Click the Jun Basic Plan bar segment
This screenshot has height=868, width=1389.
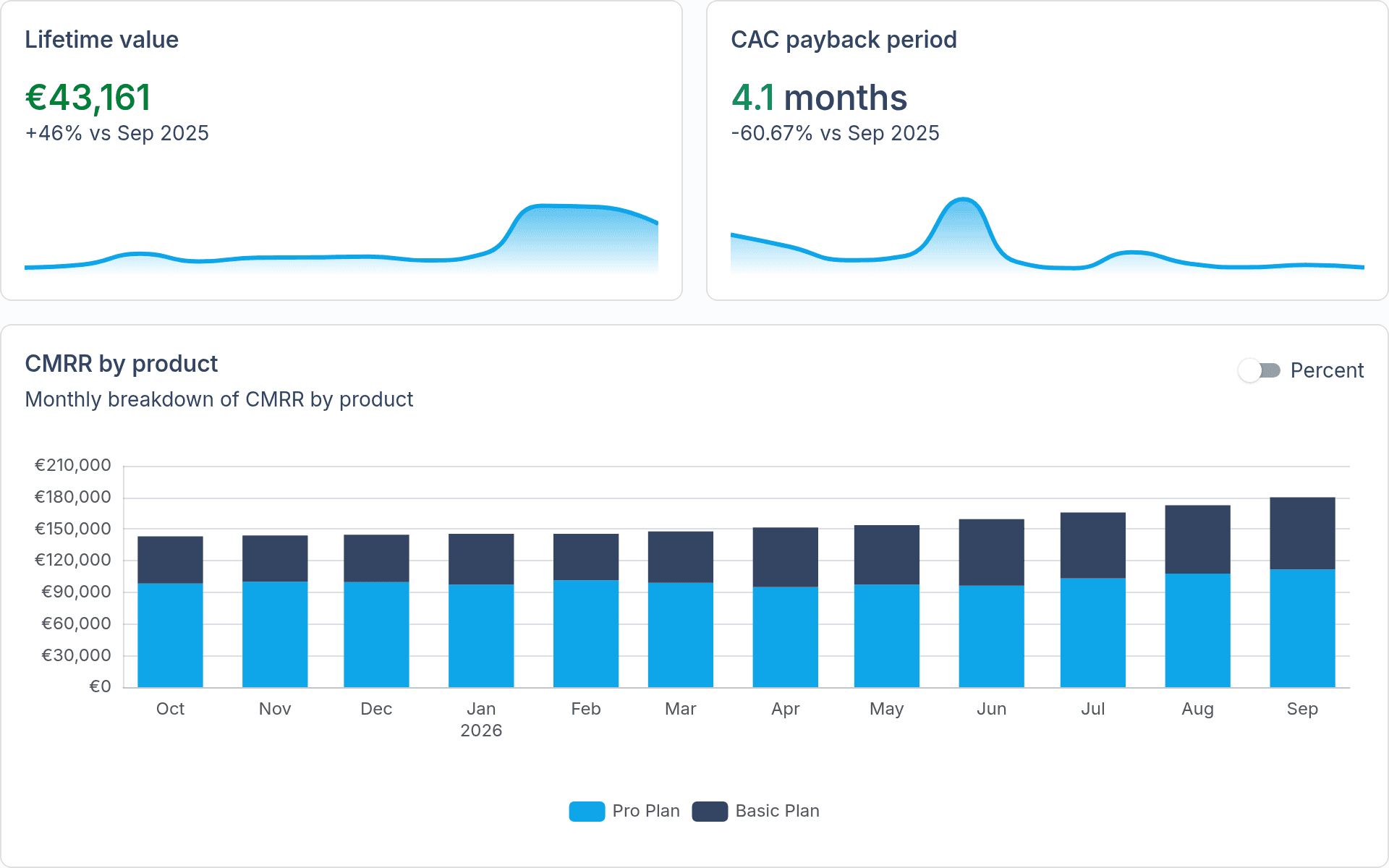click(x=991, y=552)
